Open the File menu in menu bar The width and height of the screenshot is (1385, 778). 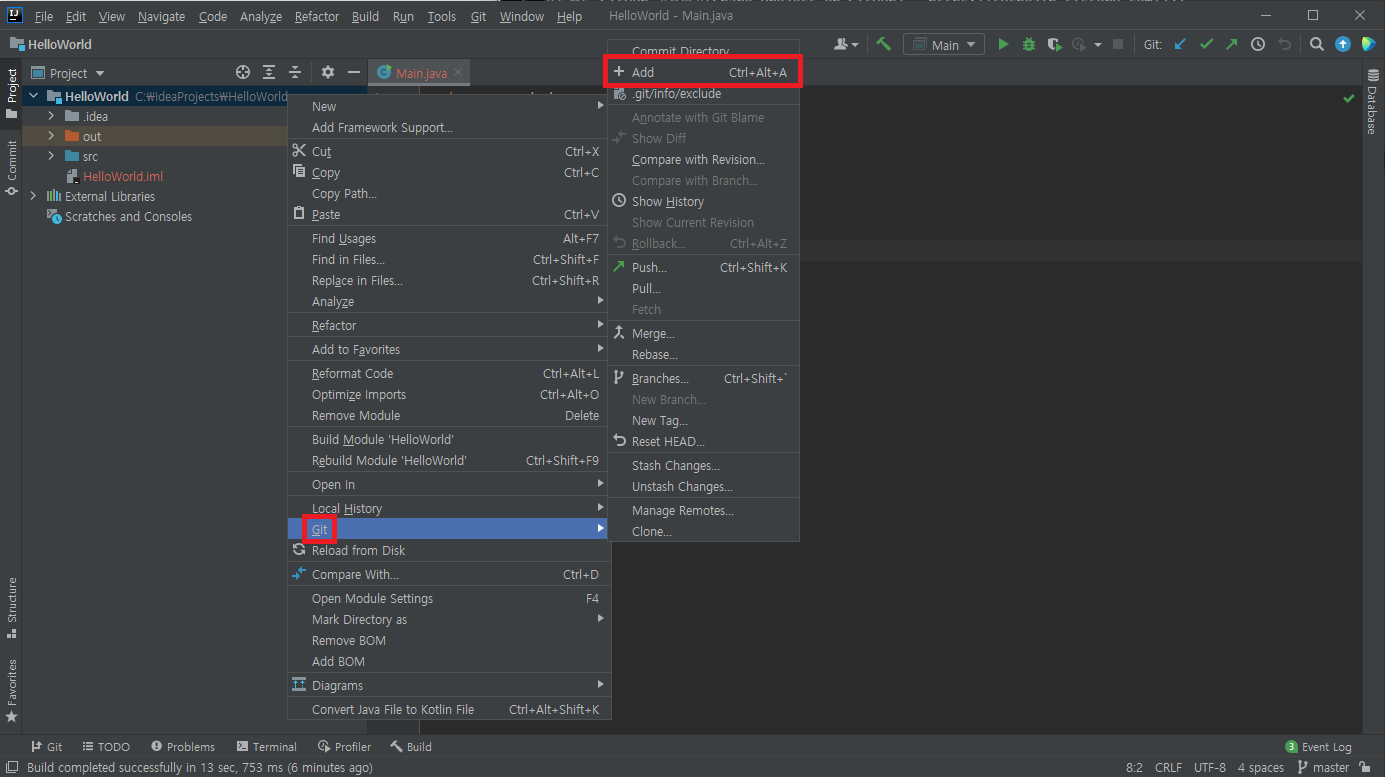[x=44, y=16]
